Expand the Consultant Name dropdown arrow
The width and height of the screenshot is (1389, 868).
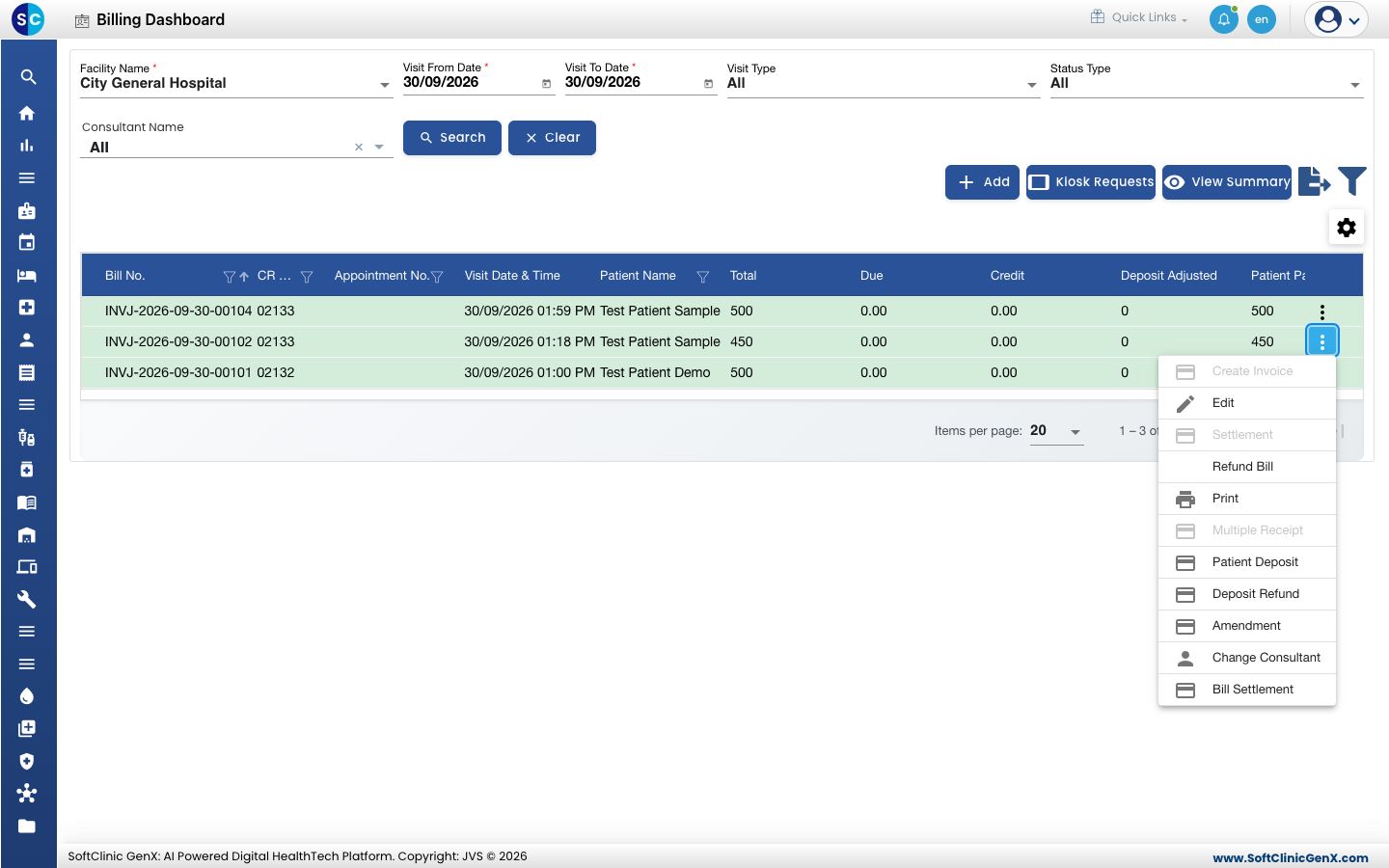[x=379, y=148]
